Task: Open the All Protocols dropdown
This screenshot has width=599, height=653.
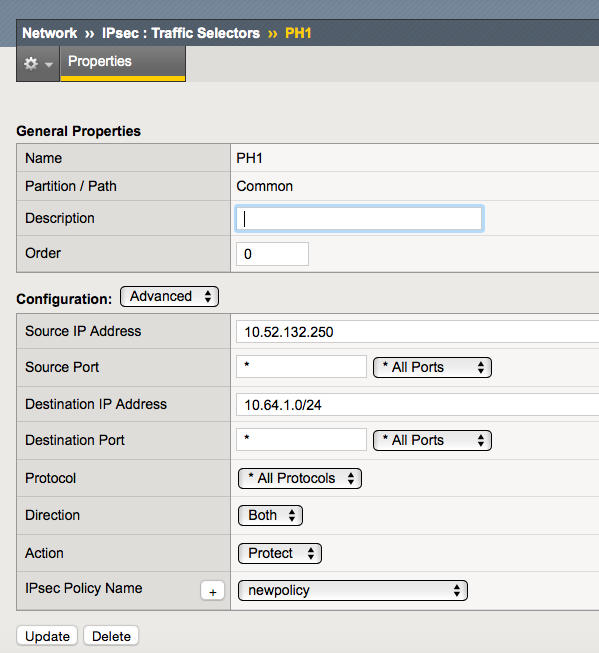Action: (x=300, y=479)
